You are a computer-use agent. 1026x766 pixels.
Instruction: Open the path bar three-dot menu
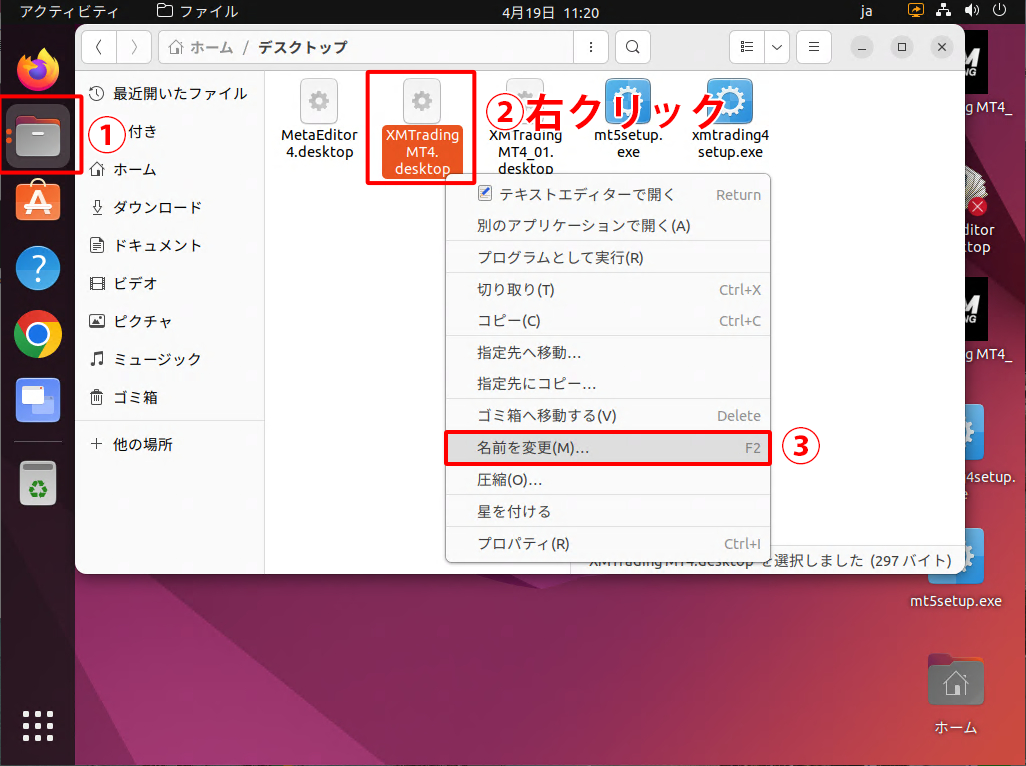[591, 47]
